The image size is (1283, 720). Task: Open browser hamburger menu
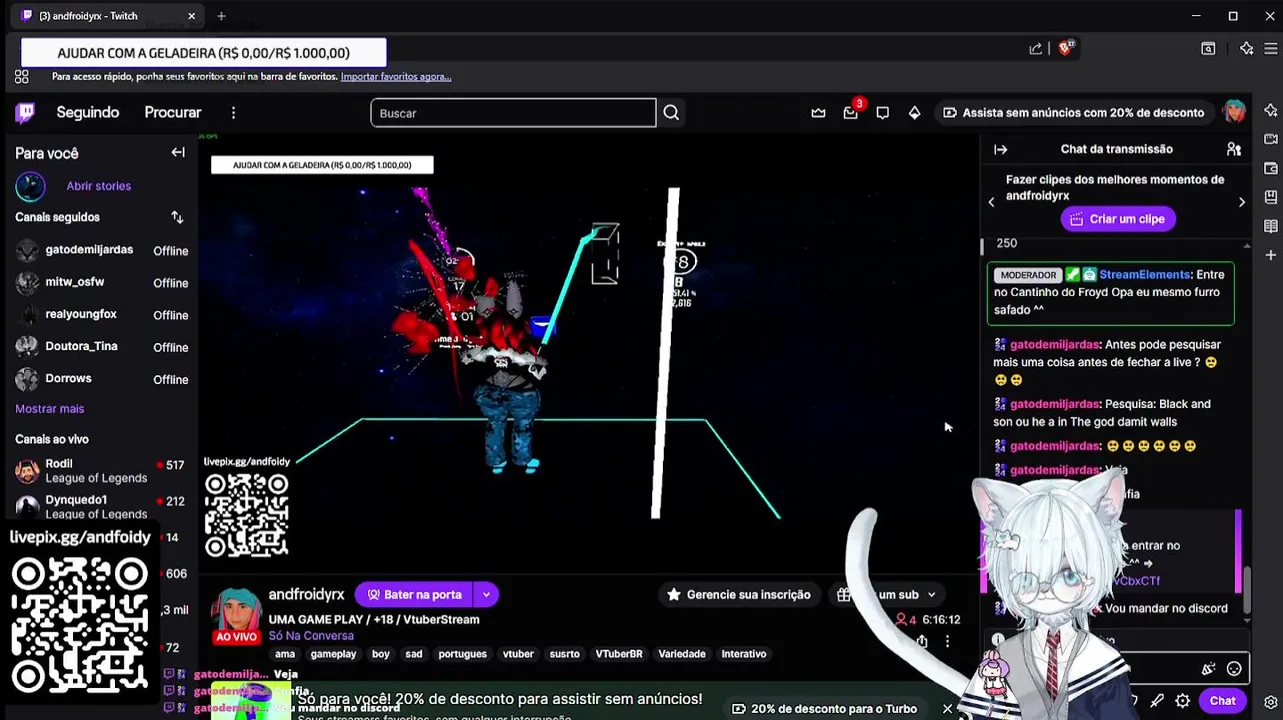click(x=1270, y=48)
